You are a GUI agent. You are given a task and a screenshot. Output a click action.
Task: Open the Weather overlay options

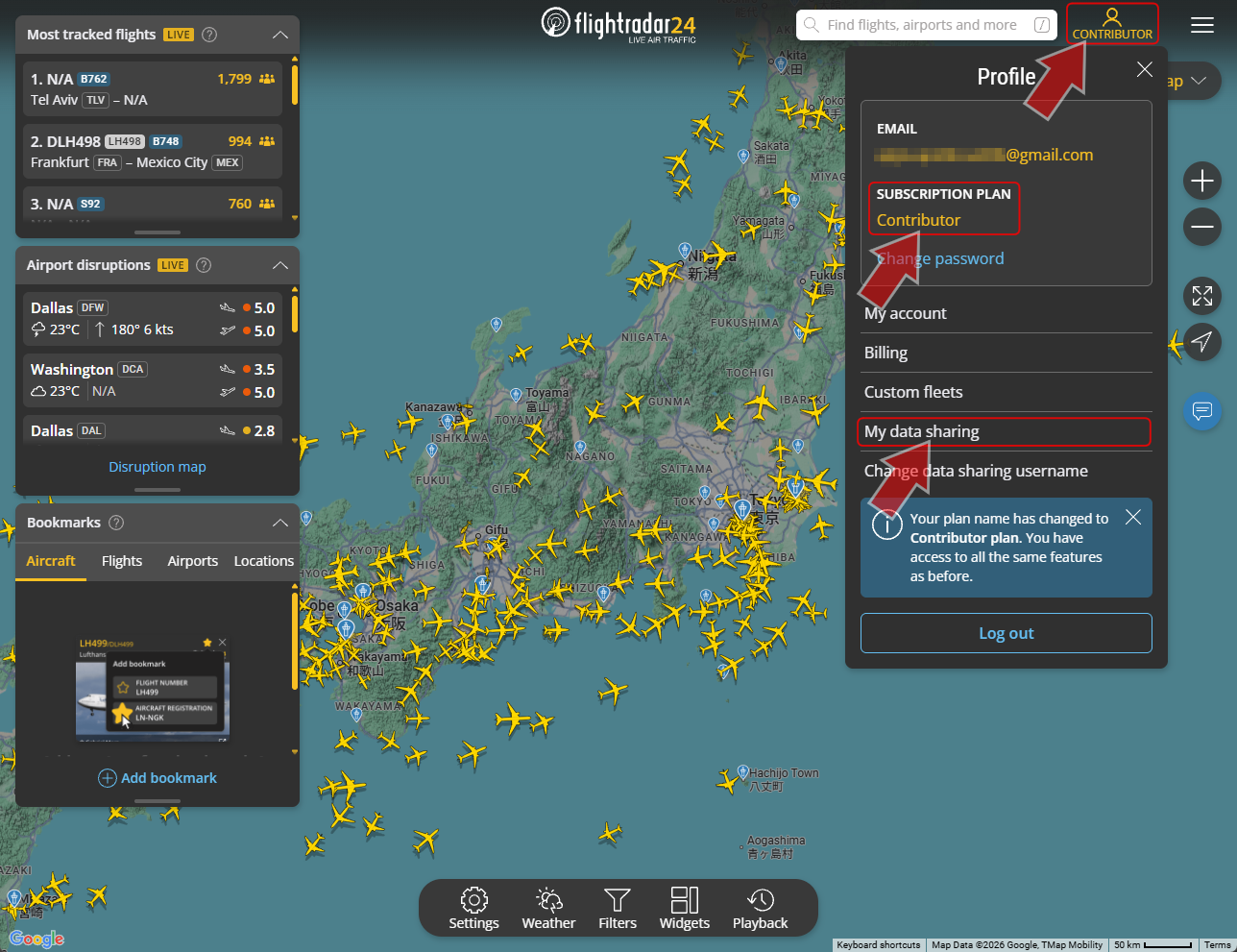[548, 909]
